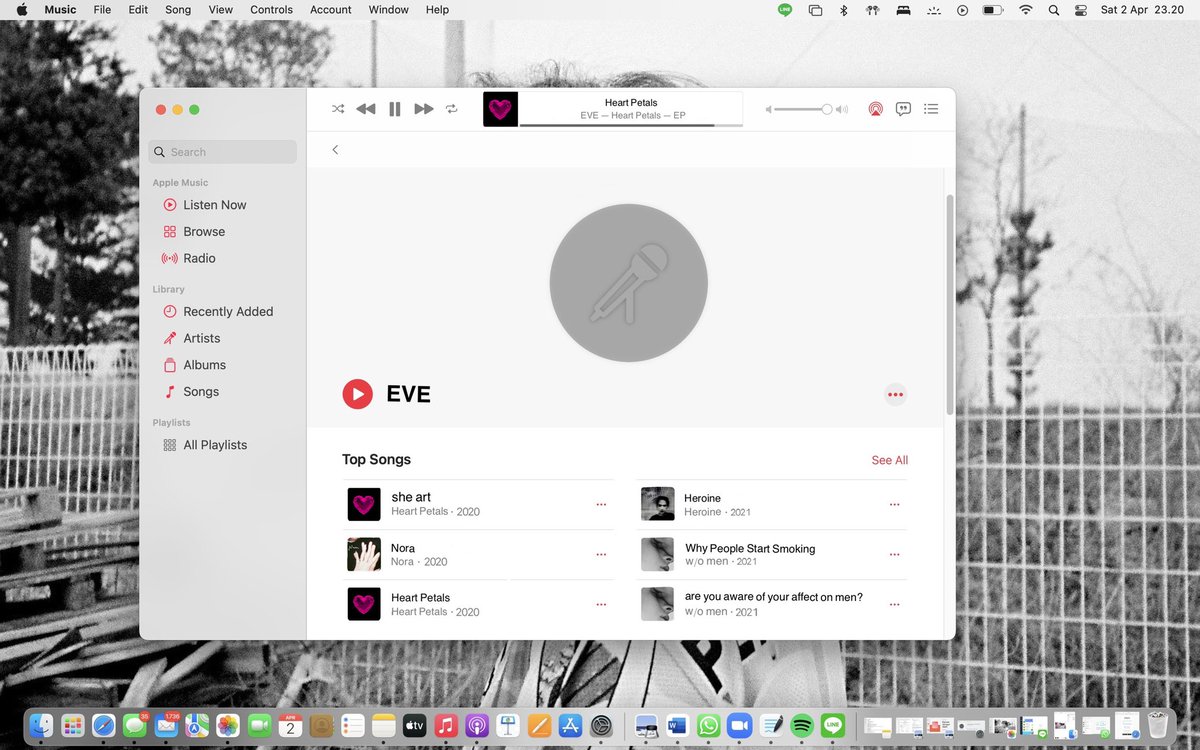Toggle the Playing Next queue list
1200x750 pixels.
point(931,109)
